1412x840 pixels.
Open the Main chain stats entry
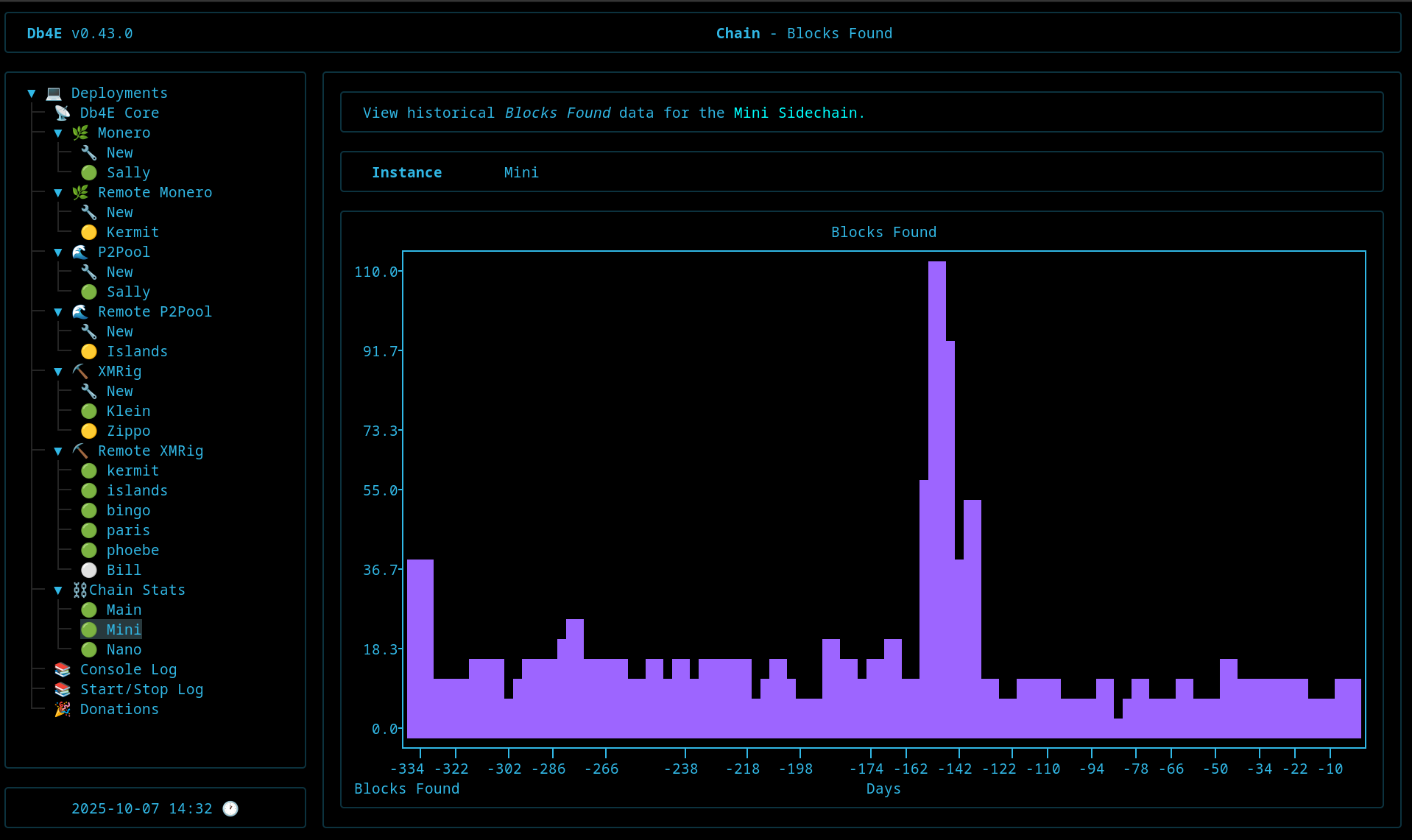click(x=124, y=610)
